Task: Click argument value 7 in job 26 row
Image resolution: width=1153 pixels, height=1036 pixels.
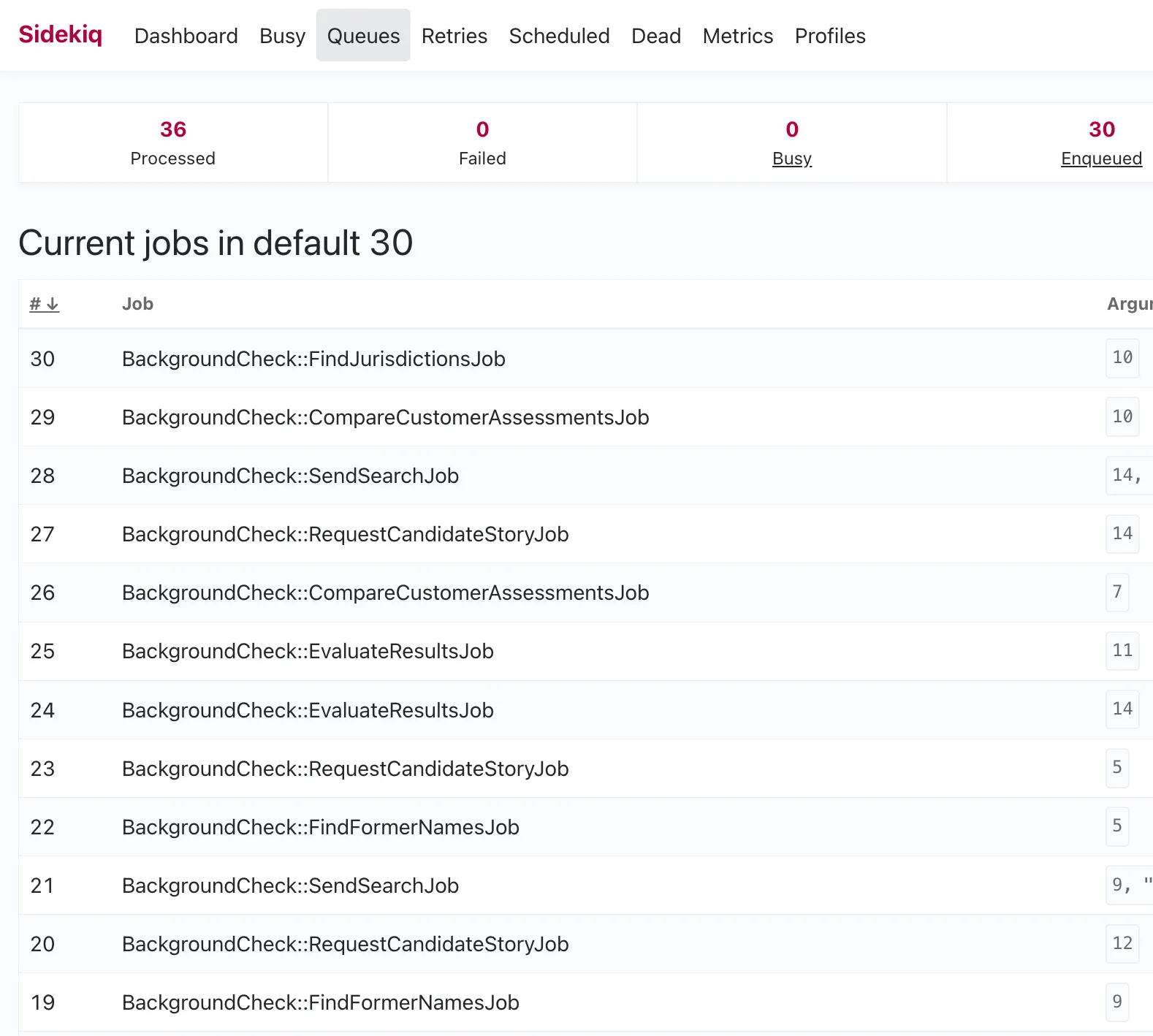Action: 1117,592
